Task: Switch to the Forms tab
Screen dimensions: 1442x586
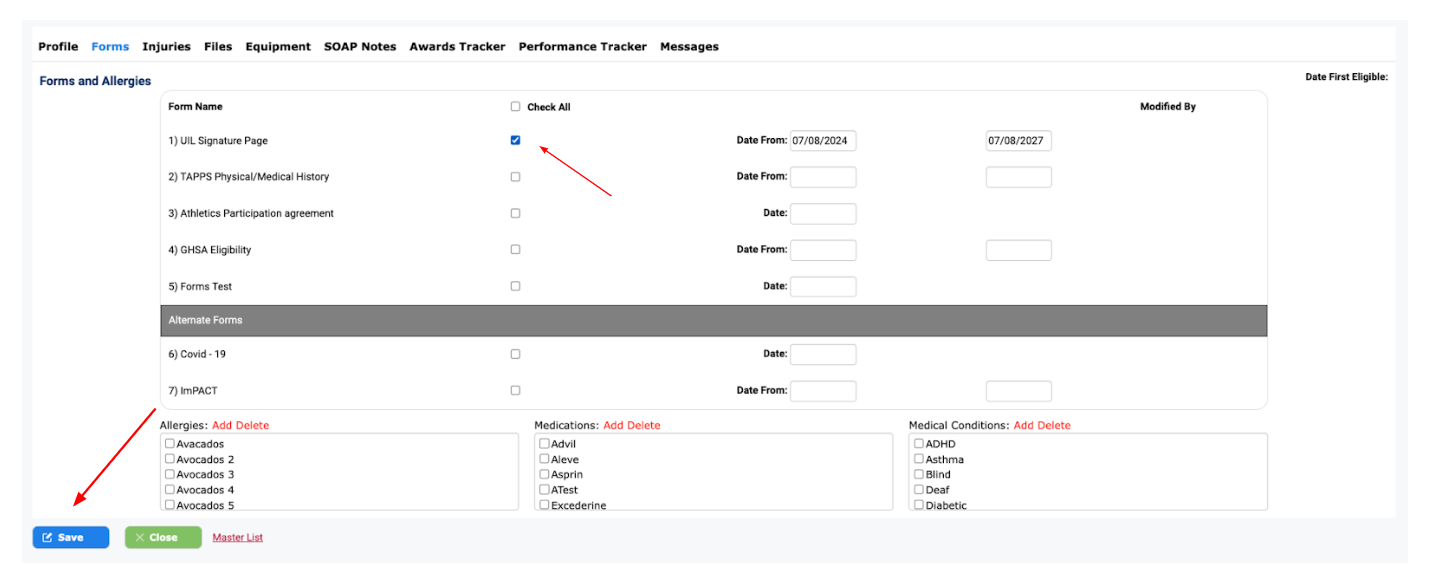Action: (110, 47)
